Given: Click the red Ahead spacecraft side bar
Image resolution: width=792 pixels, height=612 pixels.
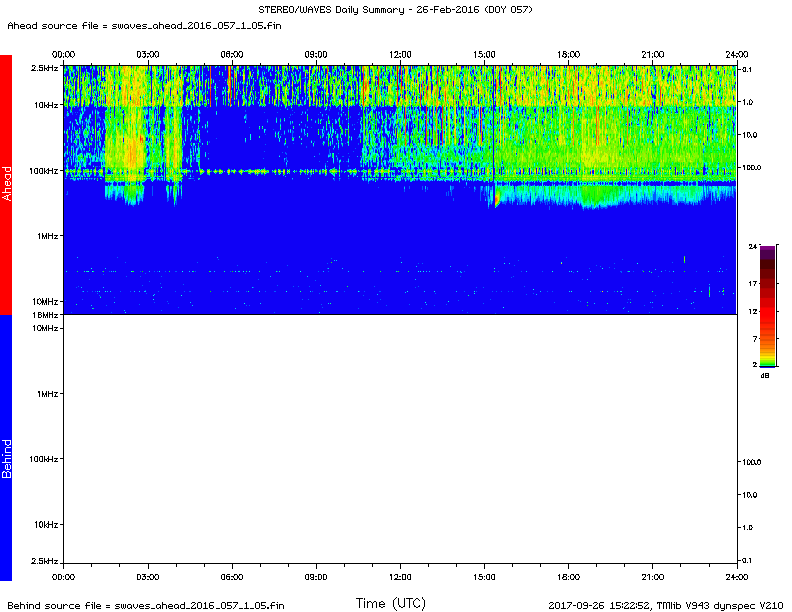Looking at the screenshot, I should [6, 185].
